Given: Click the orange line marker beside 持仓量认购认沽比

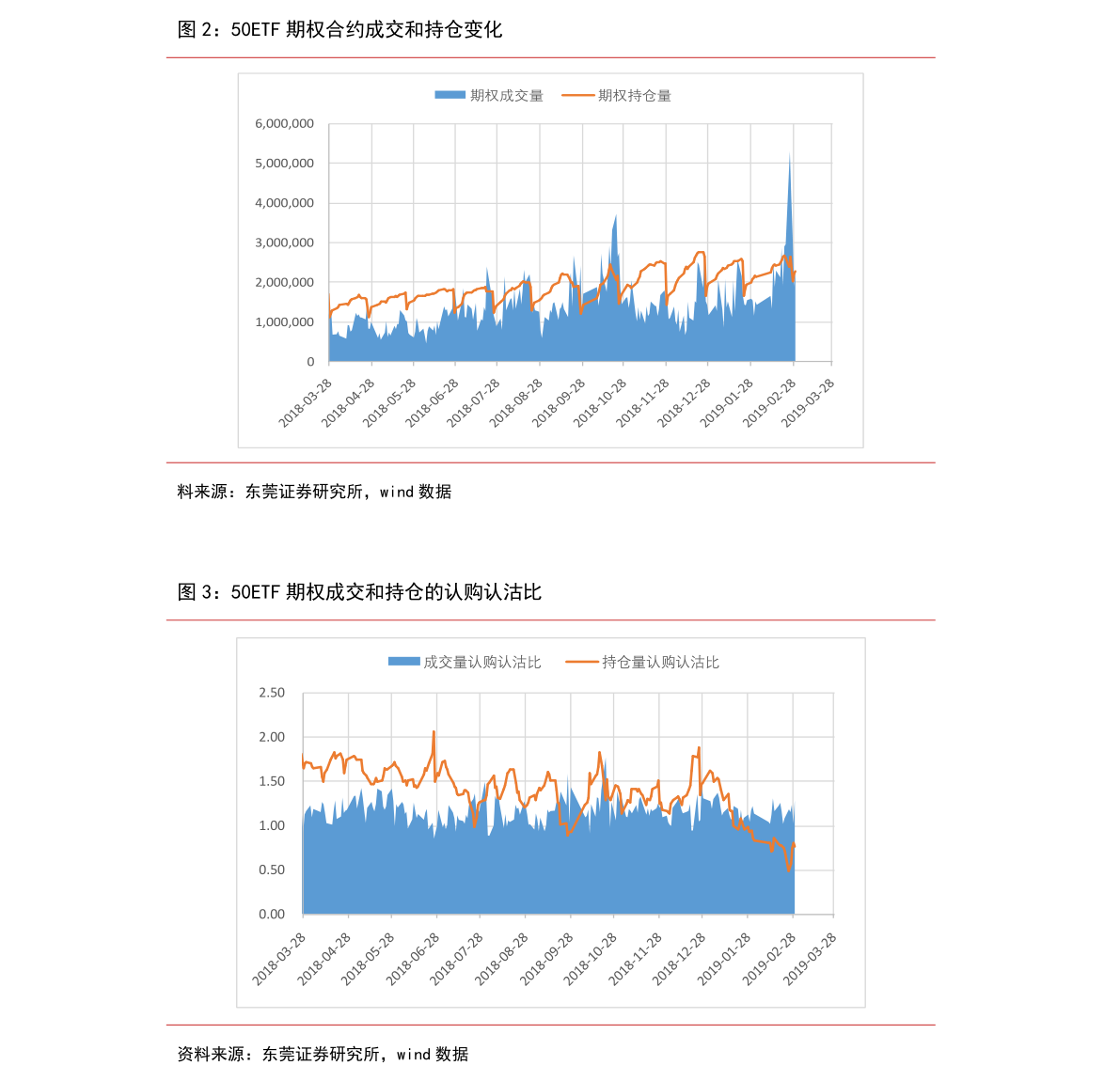Looking at the screenshot, I should pos(581,662).
